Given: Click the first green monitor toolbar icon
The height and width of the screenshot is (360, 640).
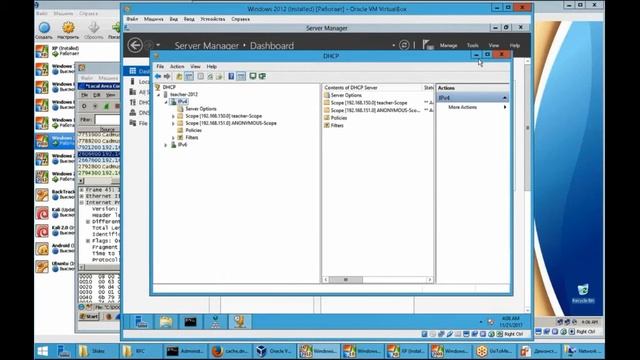Looking at the screenshot, I should click(253, 76).
